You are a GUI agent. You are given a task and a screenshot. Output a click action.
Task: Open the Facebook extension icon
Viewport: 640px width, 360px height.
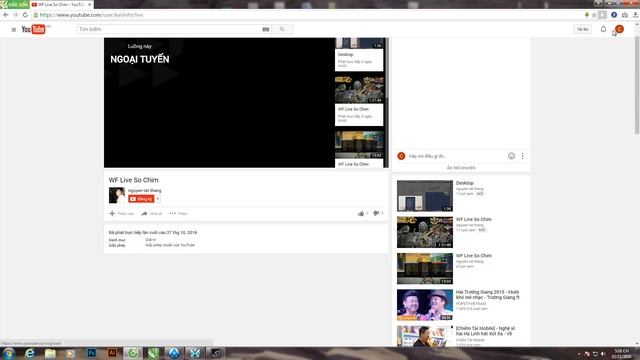[x=614, y=15]
